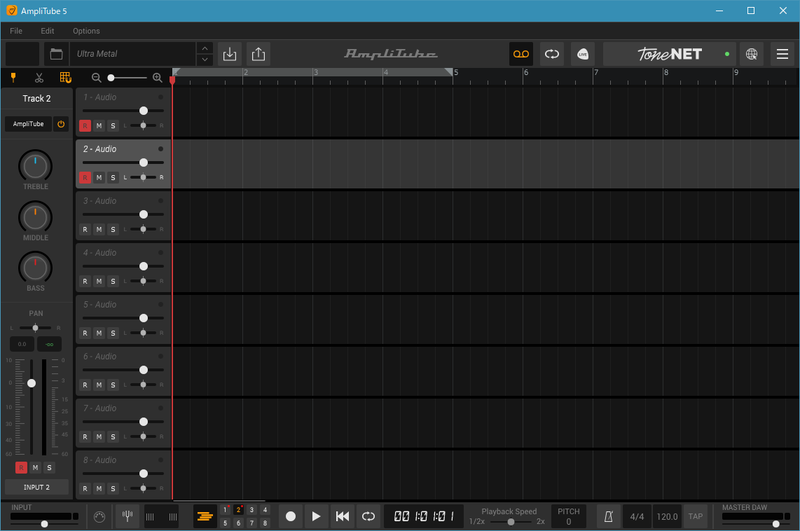This screenshot has width=800, height=531.
Task: Click the INPUT level slider handle
Action: tap(44, 524)
